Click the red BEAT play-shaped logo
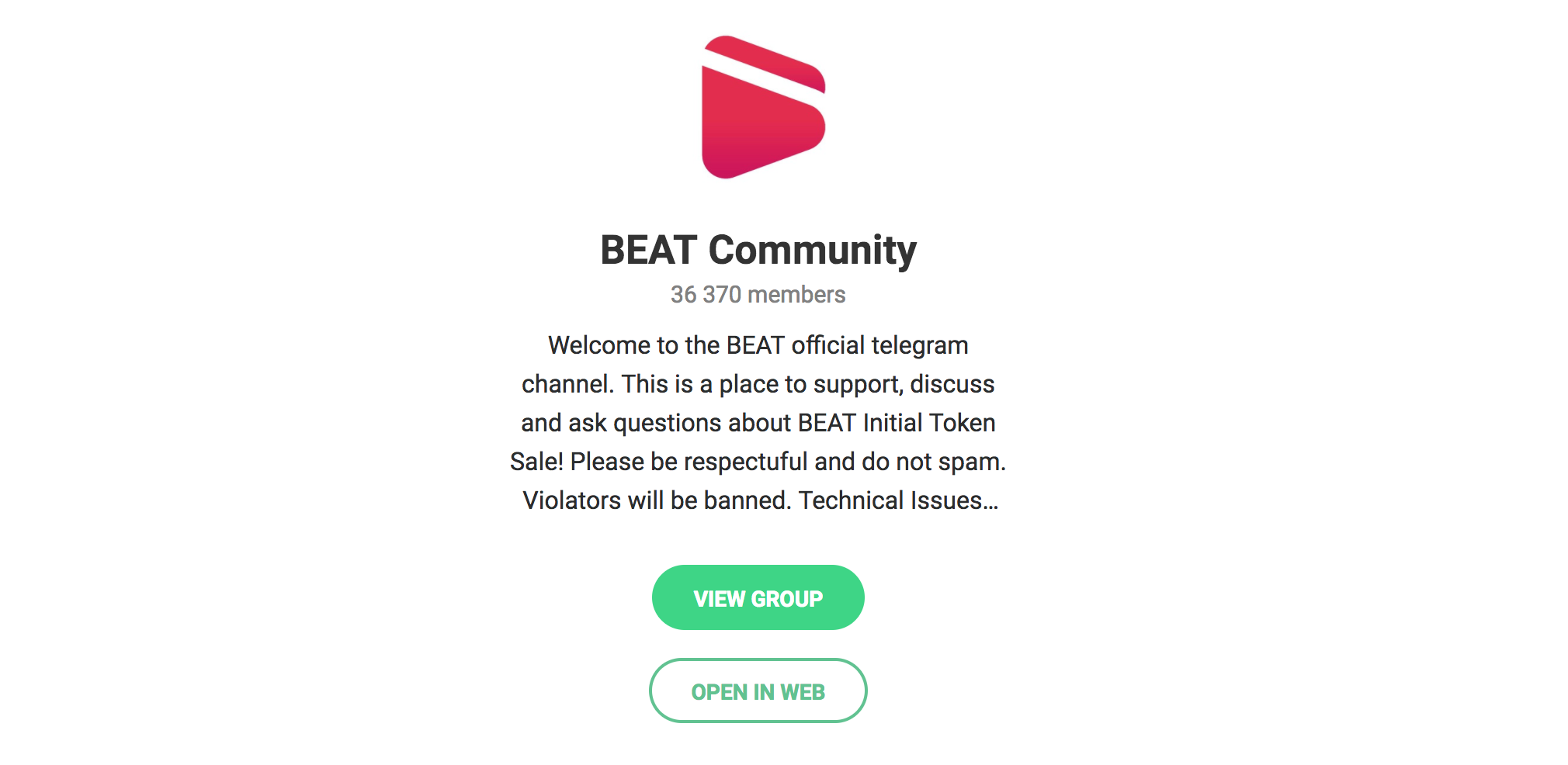 (763, 107)
